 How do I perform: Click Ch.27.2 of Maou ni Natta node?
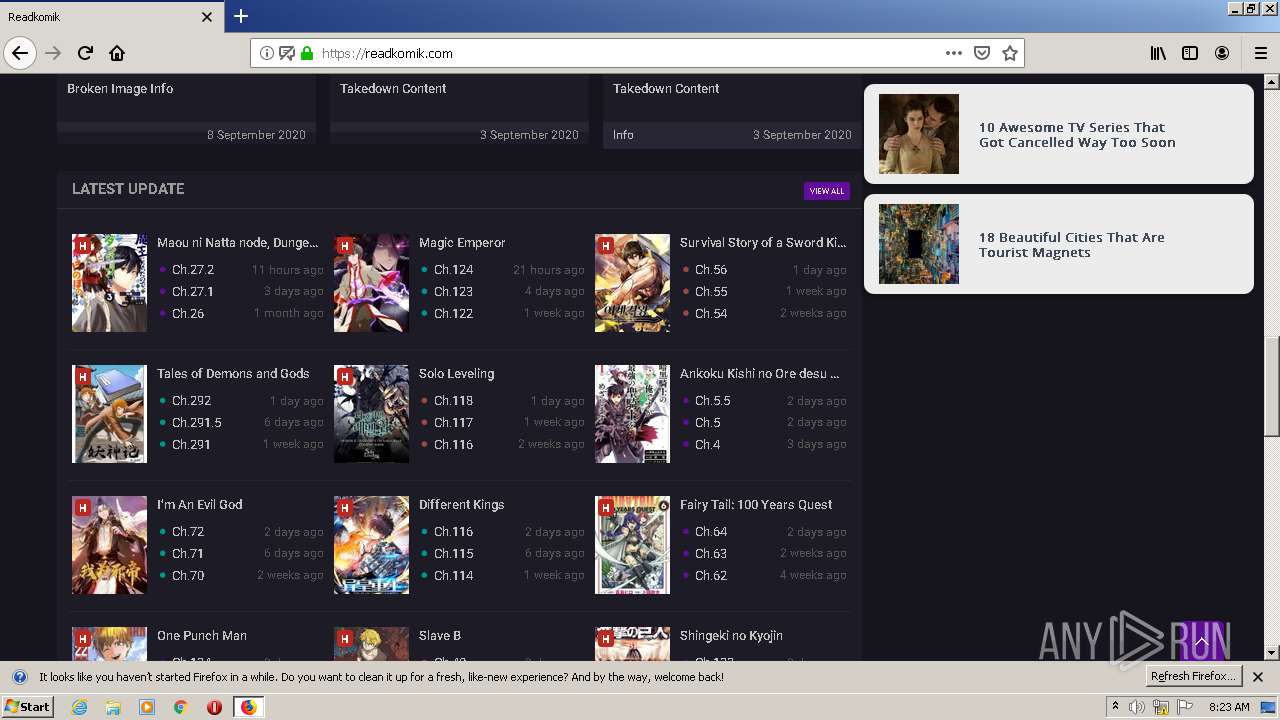193,270
